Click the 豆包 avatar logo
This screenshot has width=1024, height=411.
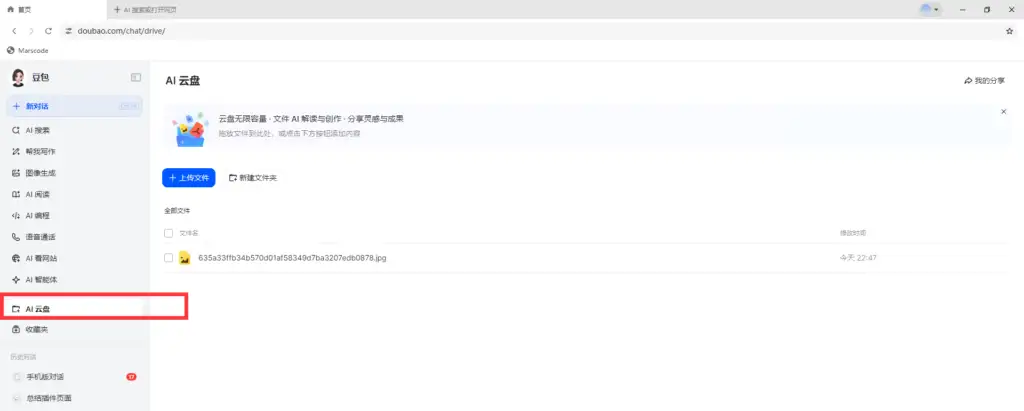point(18,78)
